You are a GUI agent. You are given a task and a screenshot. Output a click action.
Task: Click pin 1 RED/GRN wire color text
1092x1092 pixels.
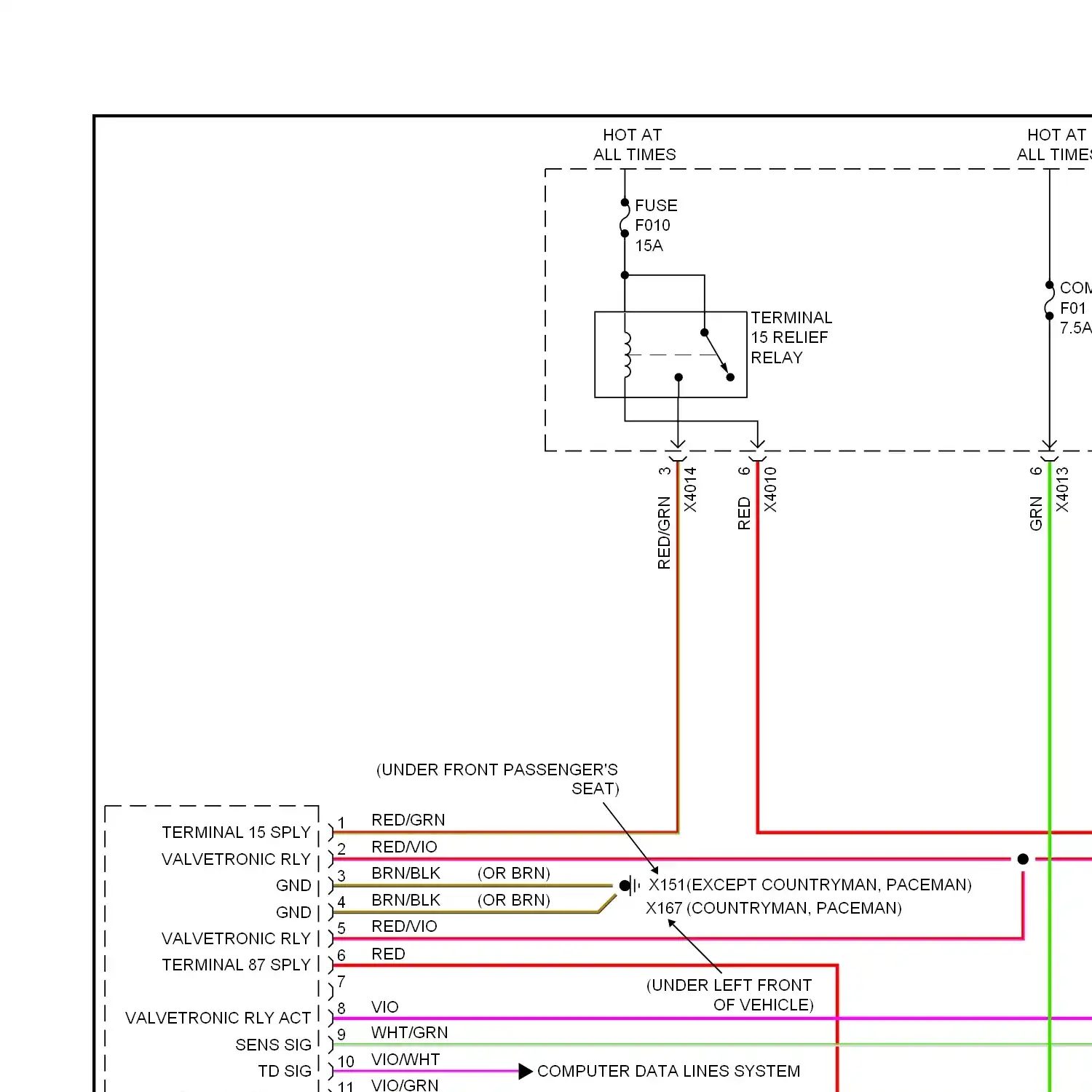408,820
